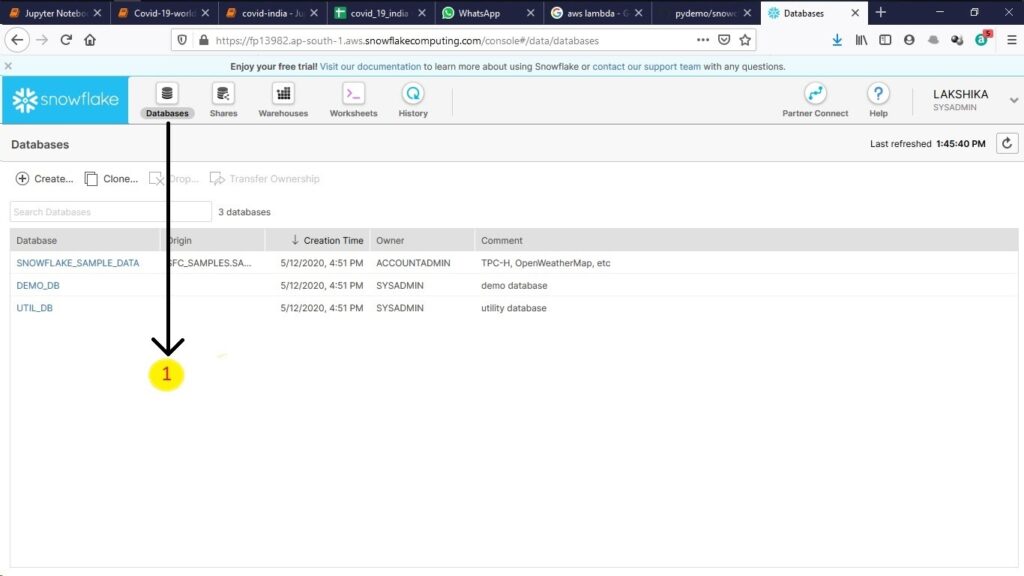Dismiss the free trial banner
This screenshot has height=576, width=1024.
[x=8, y=66]
